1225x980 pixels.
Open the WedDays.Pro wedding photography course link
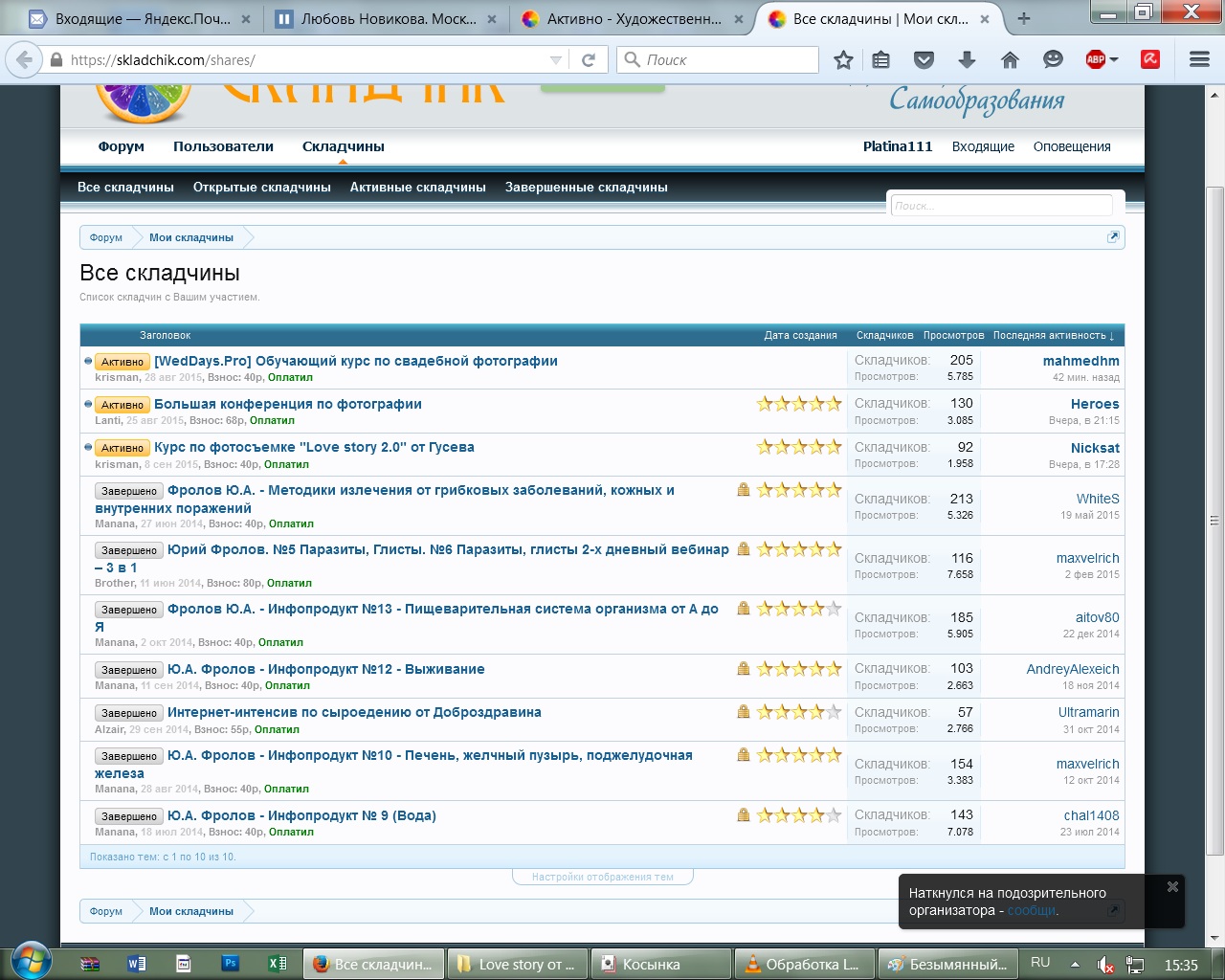point(356,361)
